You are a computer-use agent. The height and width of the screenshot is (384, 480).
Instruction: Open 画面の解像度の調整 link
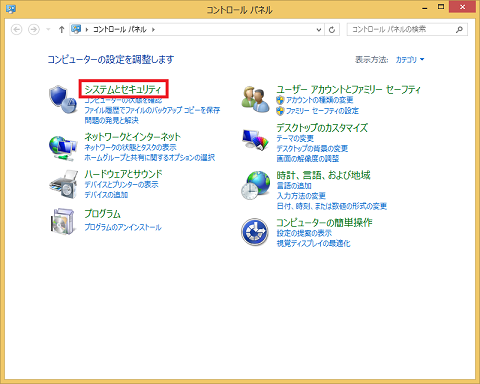[x=308, y=159]
